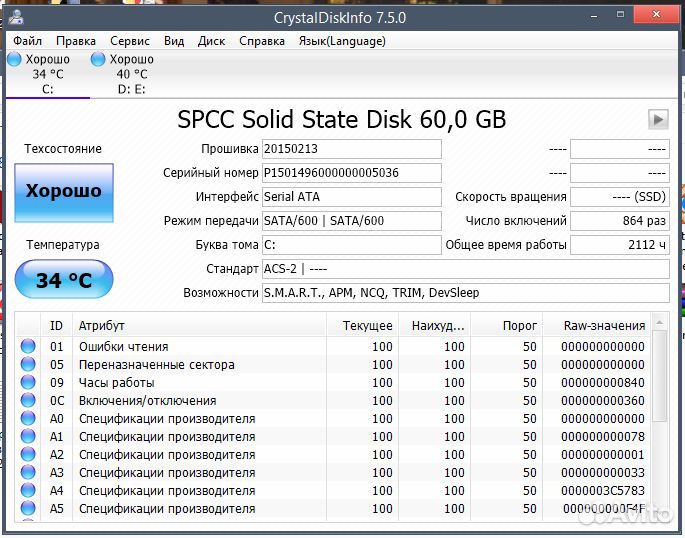Click the ID cell A4

pyautogui.click(x=56, y=491)
